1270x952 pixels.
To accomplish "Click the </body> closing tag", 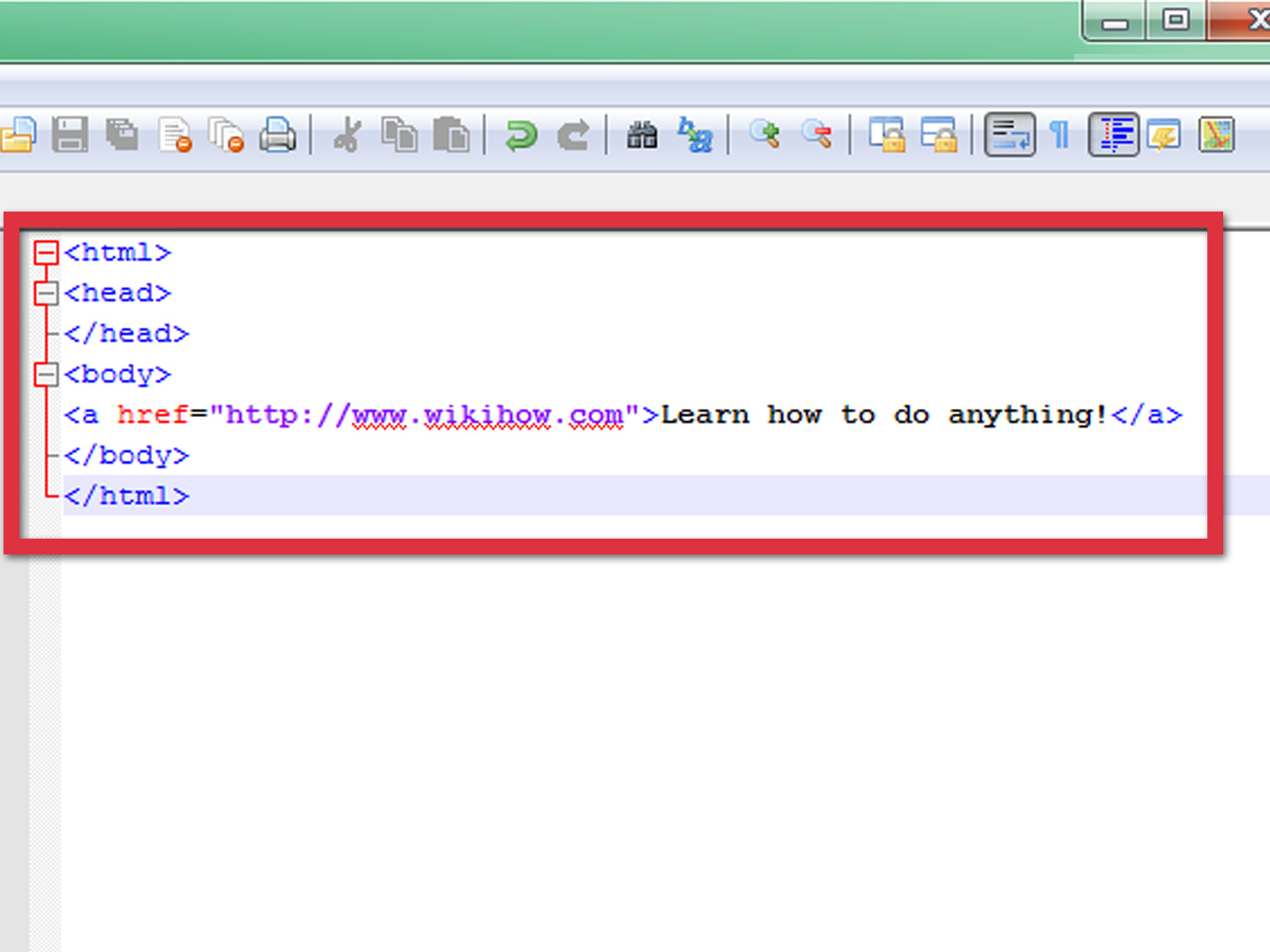I will (x=126, y=456).
